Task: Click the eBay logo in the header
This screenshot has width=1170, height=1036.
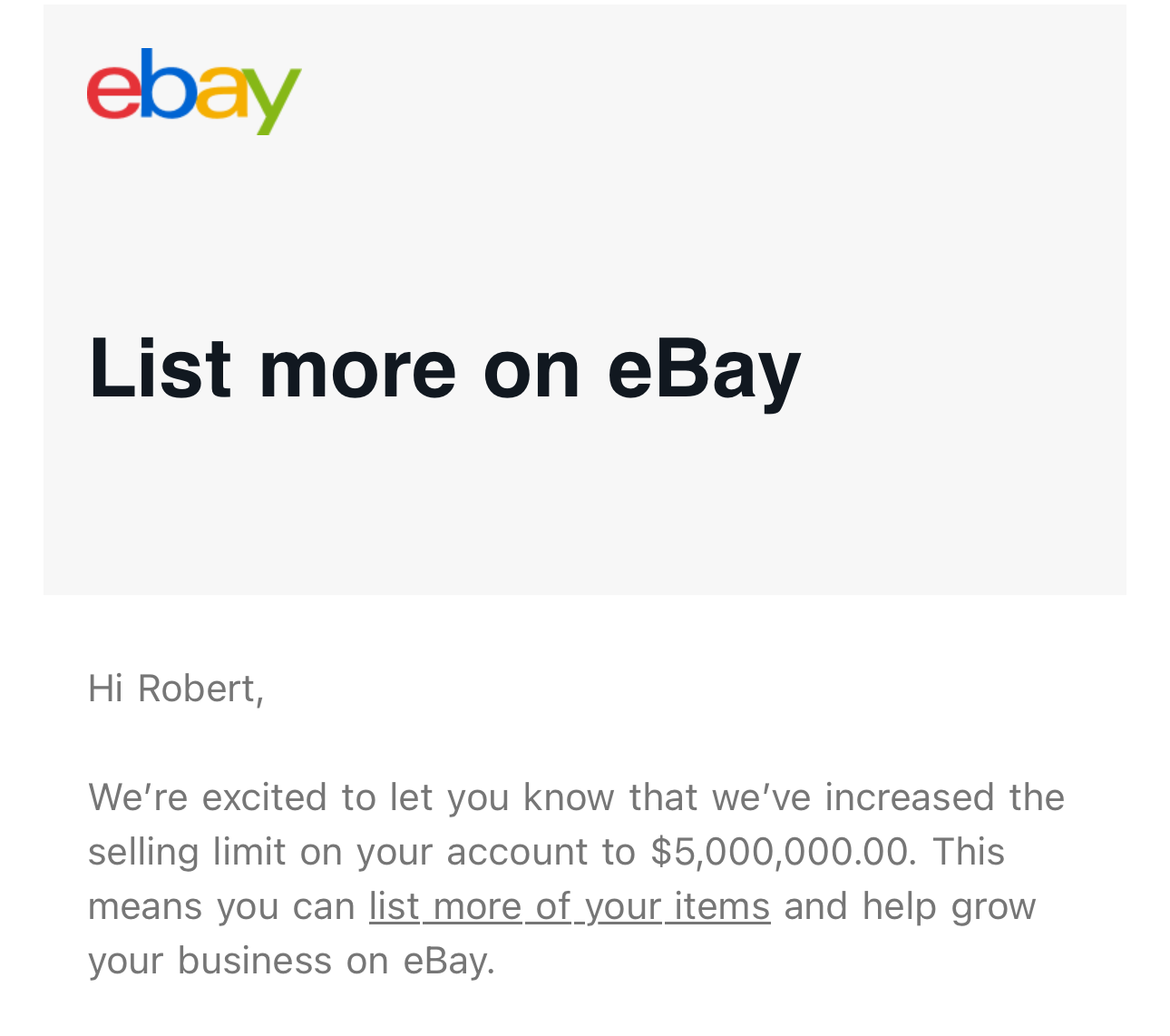Action: click(194, 91)
